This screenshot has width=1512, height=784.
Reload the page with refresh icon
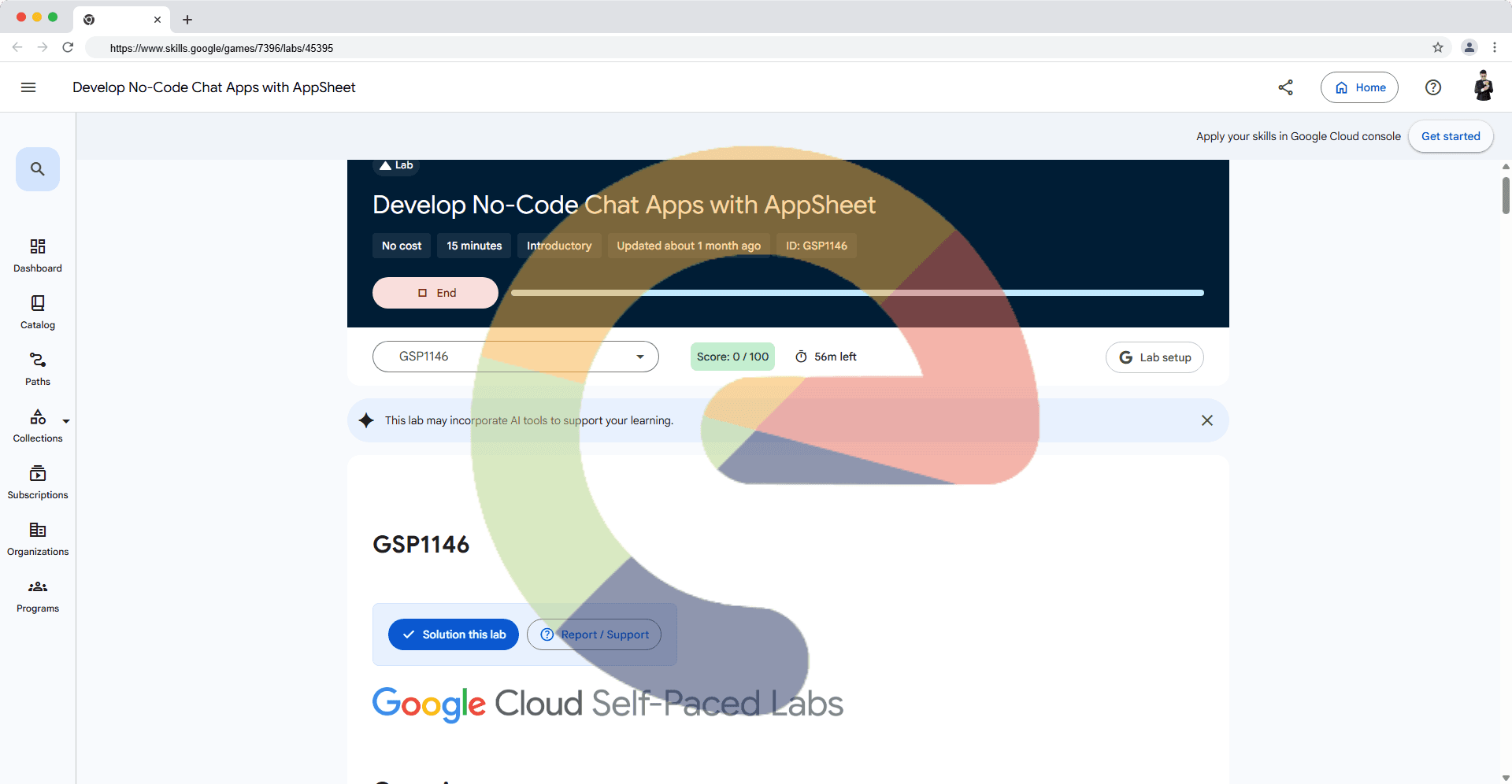tap(68, 47)
